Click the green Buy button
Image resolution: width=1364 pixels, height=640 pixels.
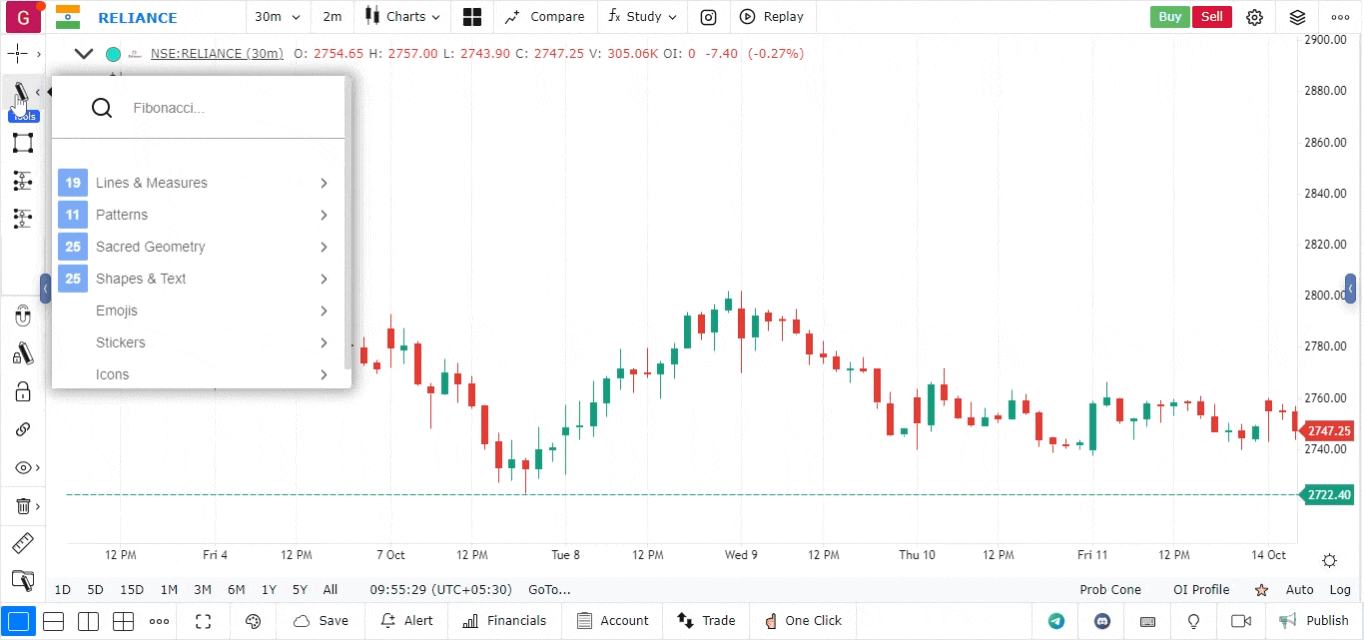click(1169, 17)
